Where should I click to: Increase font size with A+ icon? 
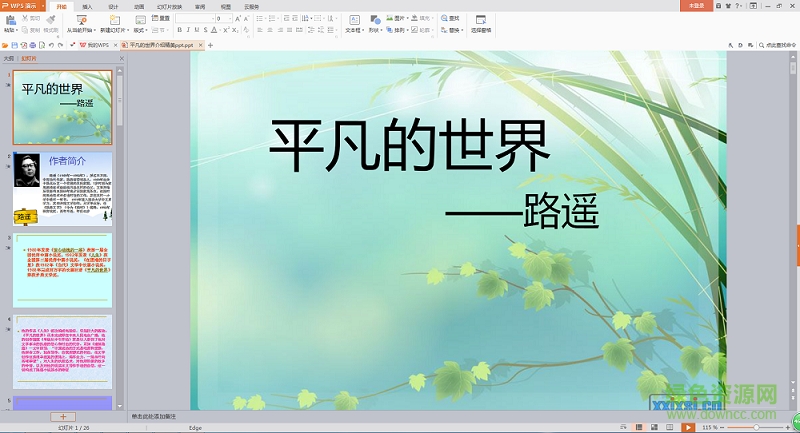tap(238, 18)
